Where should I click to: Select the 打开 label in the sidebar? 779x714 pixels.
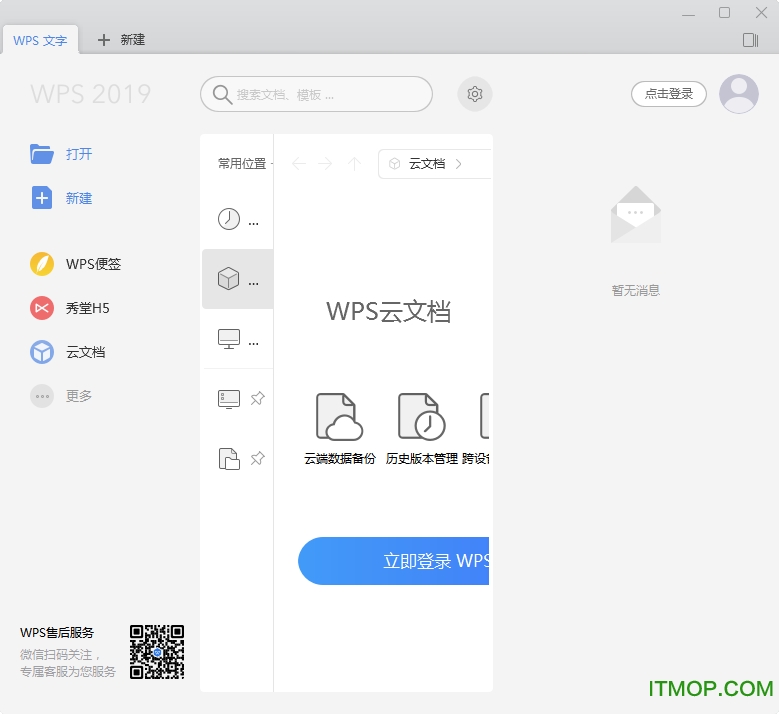pyautogui.click(x=79, y=154)
